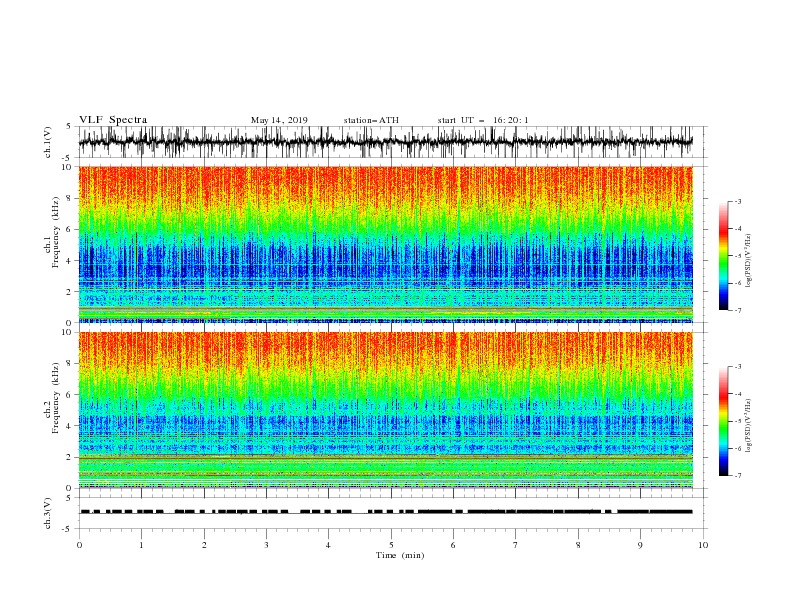Click time-axis tick label "3" under ch.3

266,545
